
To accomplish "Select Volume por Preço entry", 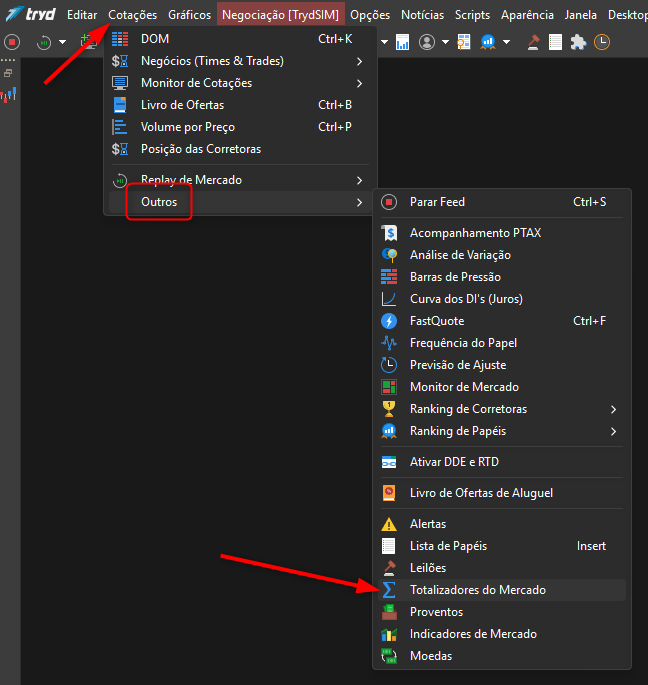I will pos(240,127).
